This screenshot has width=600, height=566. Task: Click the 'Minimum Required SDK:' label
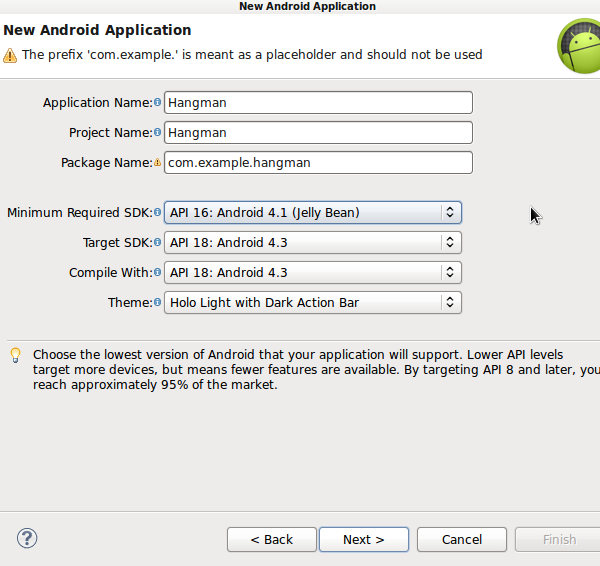[80, 212]
